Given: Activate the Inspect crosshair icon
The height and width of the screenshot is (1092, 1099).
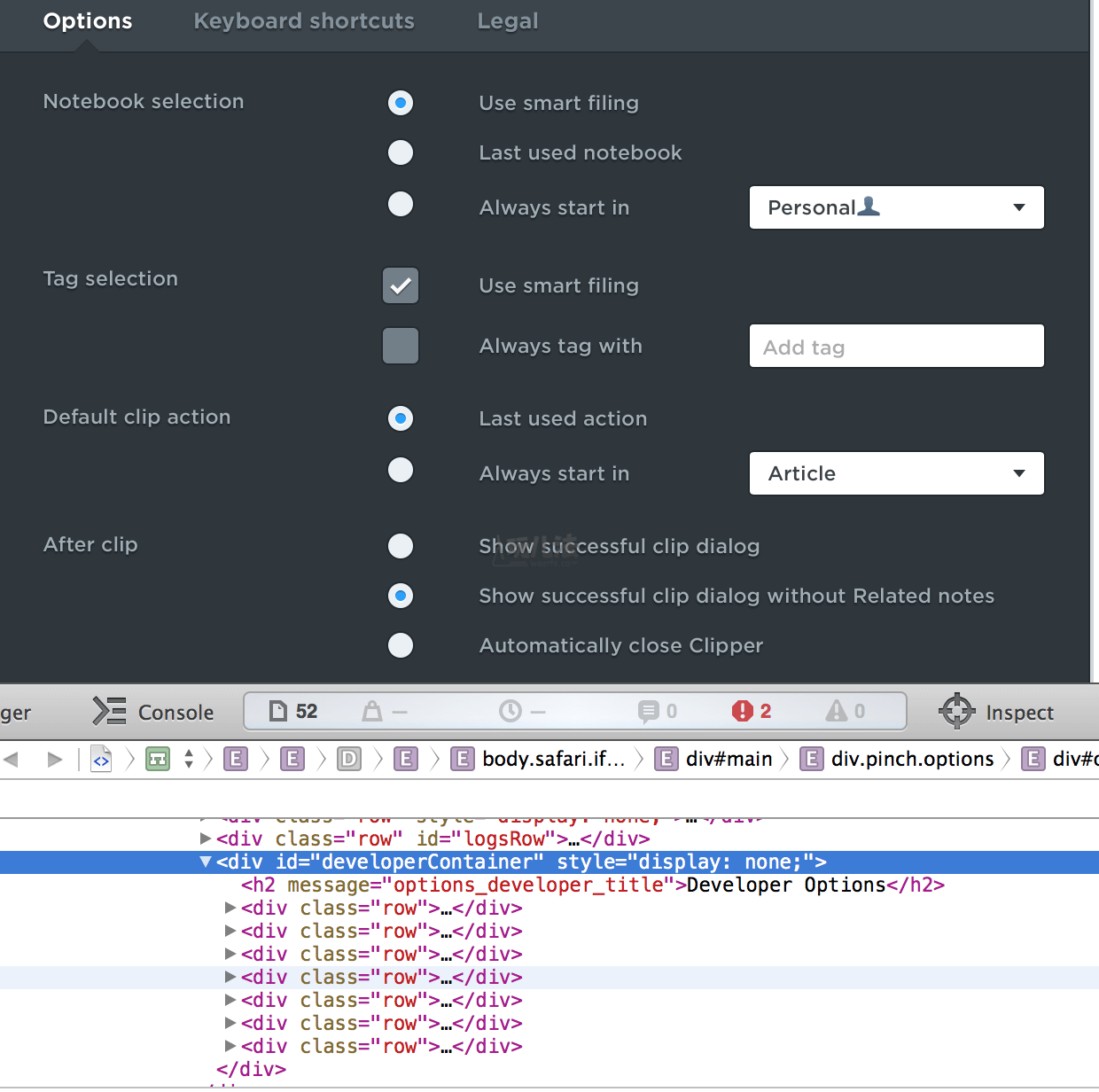Looking at the screenshot, I should coord(956,712).
